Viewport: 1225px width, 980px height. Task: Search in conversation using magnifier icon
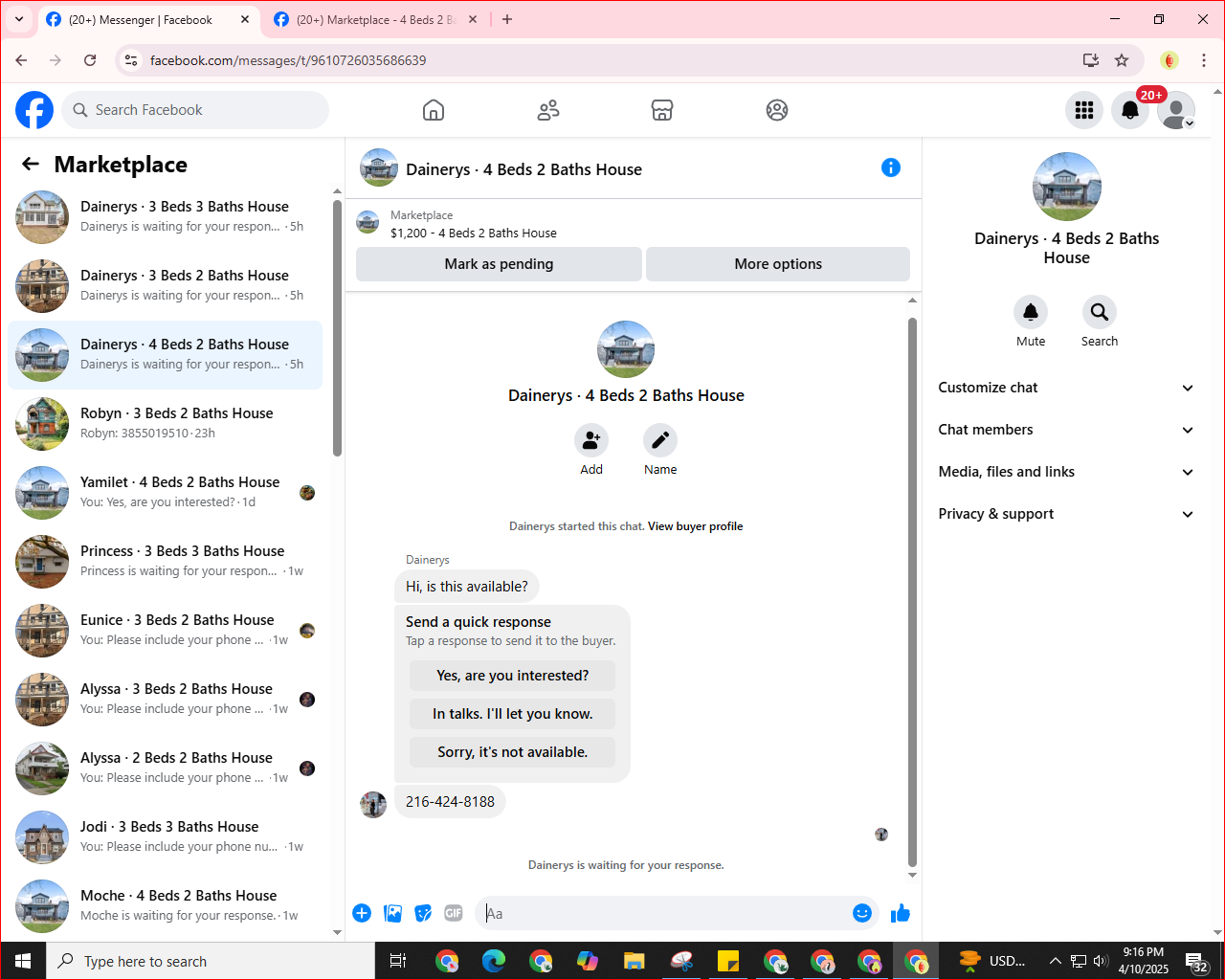[1100, 312]
